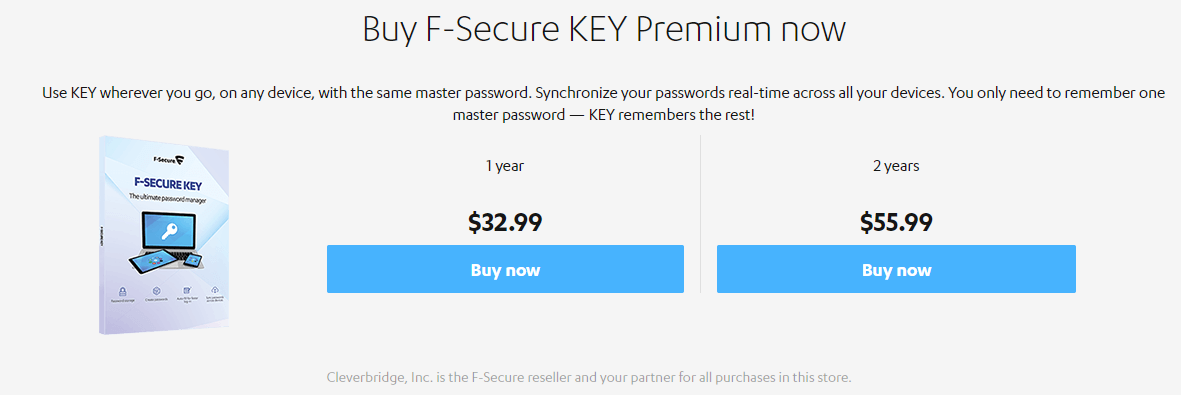This screenshot has width=1181, height=395.
Task: Click the Sync passwords cloud icon
Action: tap(215, 290)
